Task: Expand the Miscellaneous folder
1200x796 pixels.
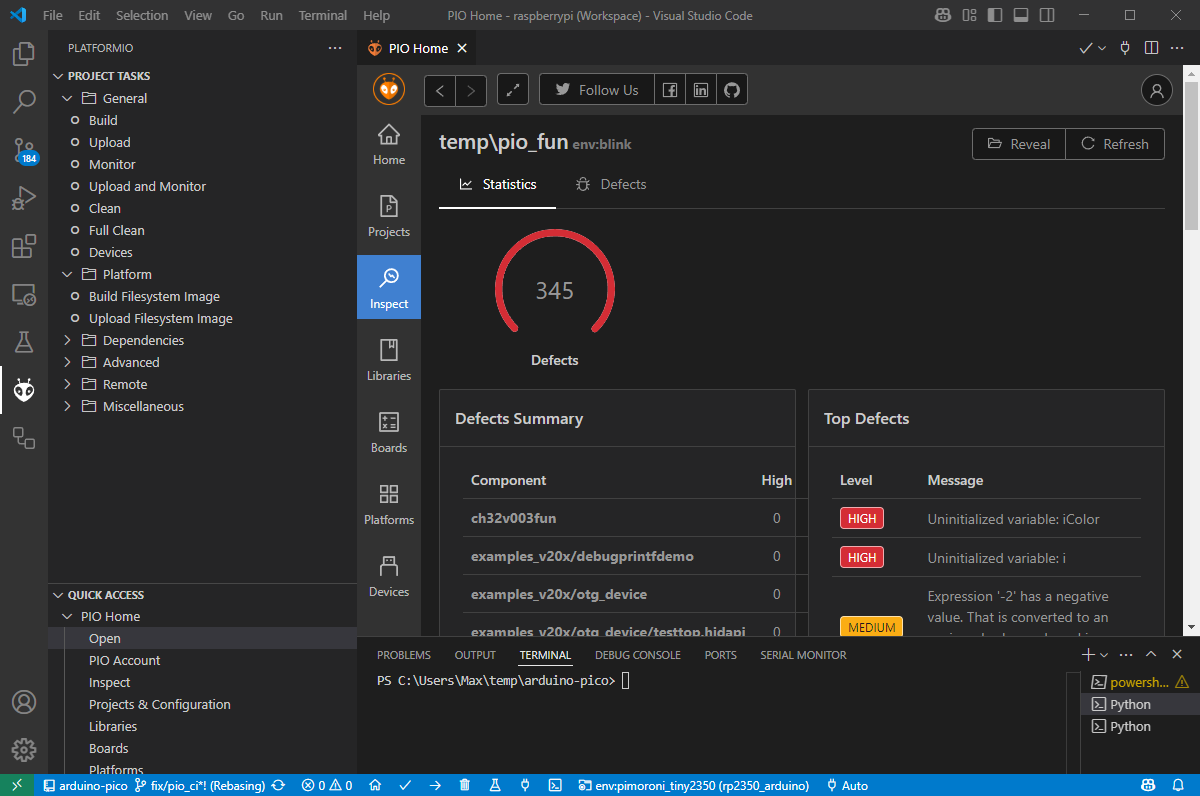Action: [x=67, y=406]
